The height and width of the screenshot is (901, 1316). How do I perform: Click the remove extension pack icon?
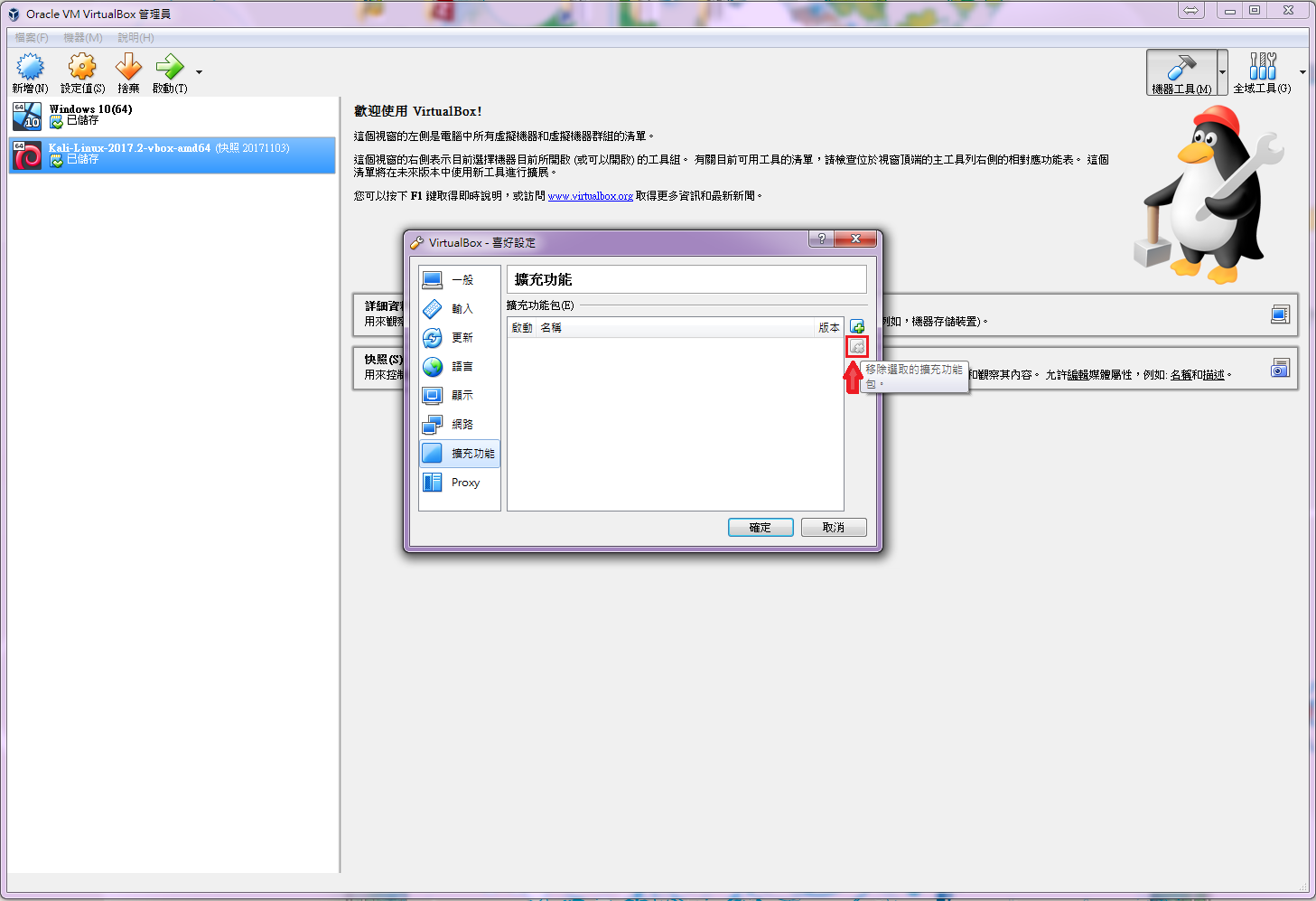(856, 347)
